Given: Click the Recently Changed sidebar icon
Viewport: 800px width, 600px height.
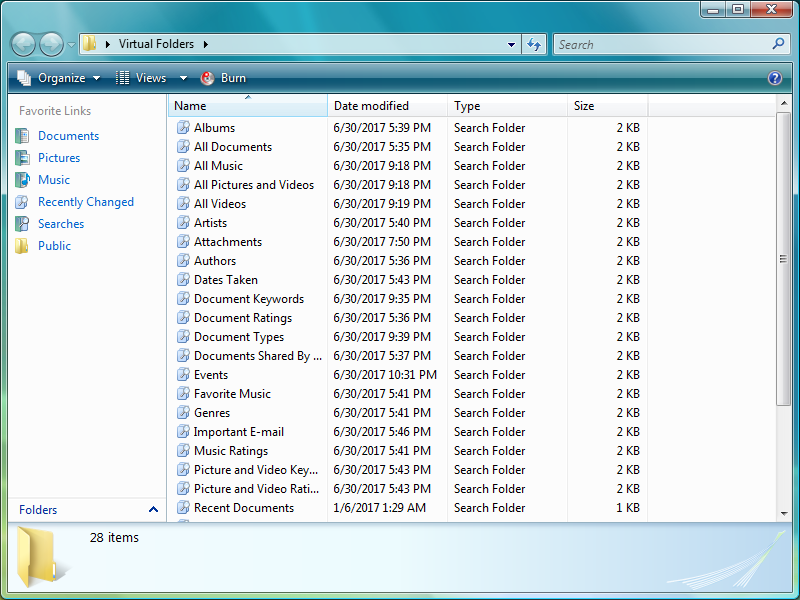Looking at the screenshot, I should [x=22, y=202].
